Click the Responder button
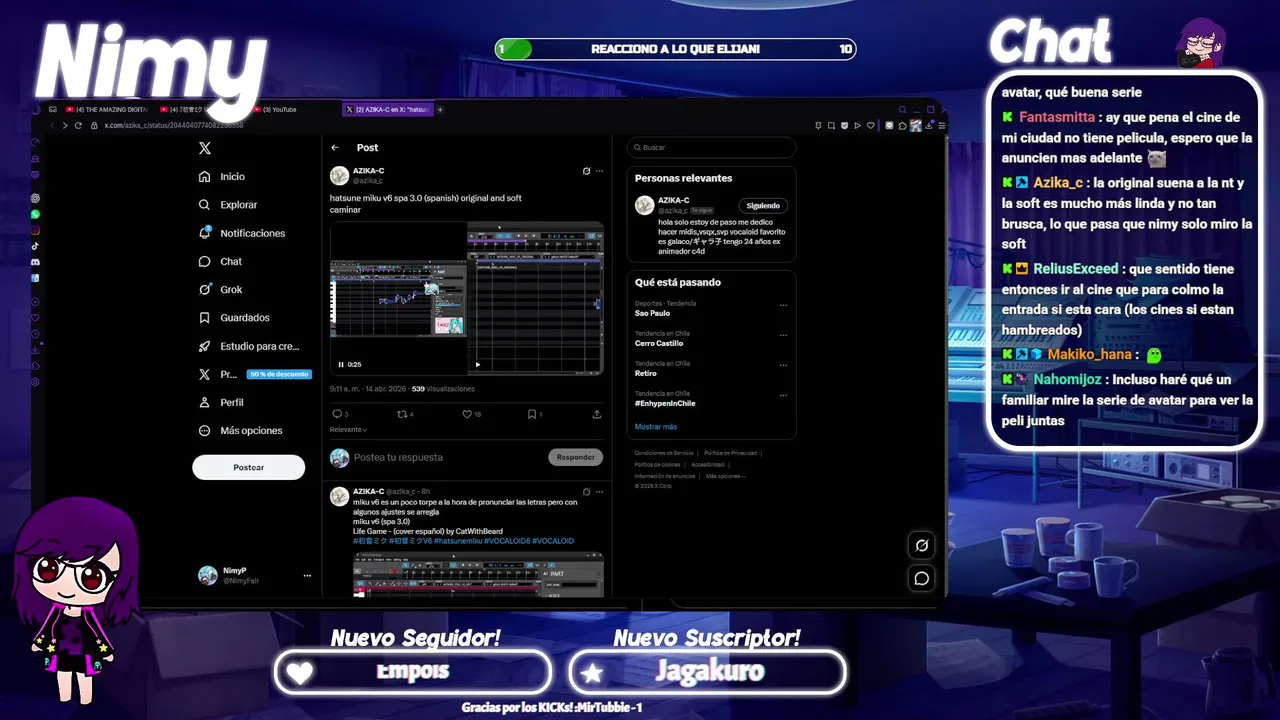1280x720 pixels. [575, 457]
